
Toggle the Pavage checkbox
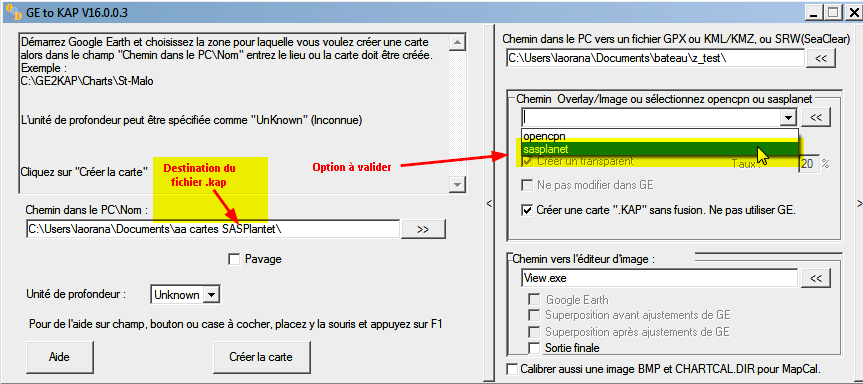pyautogui.click(x=234, y=259)
